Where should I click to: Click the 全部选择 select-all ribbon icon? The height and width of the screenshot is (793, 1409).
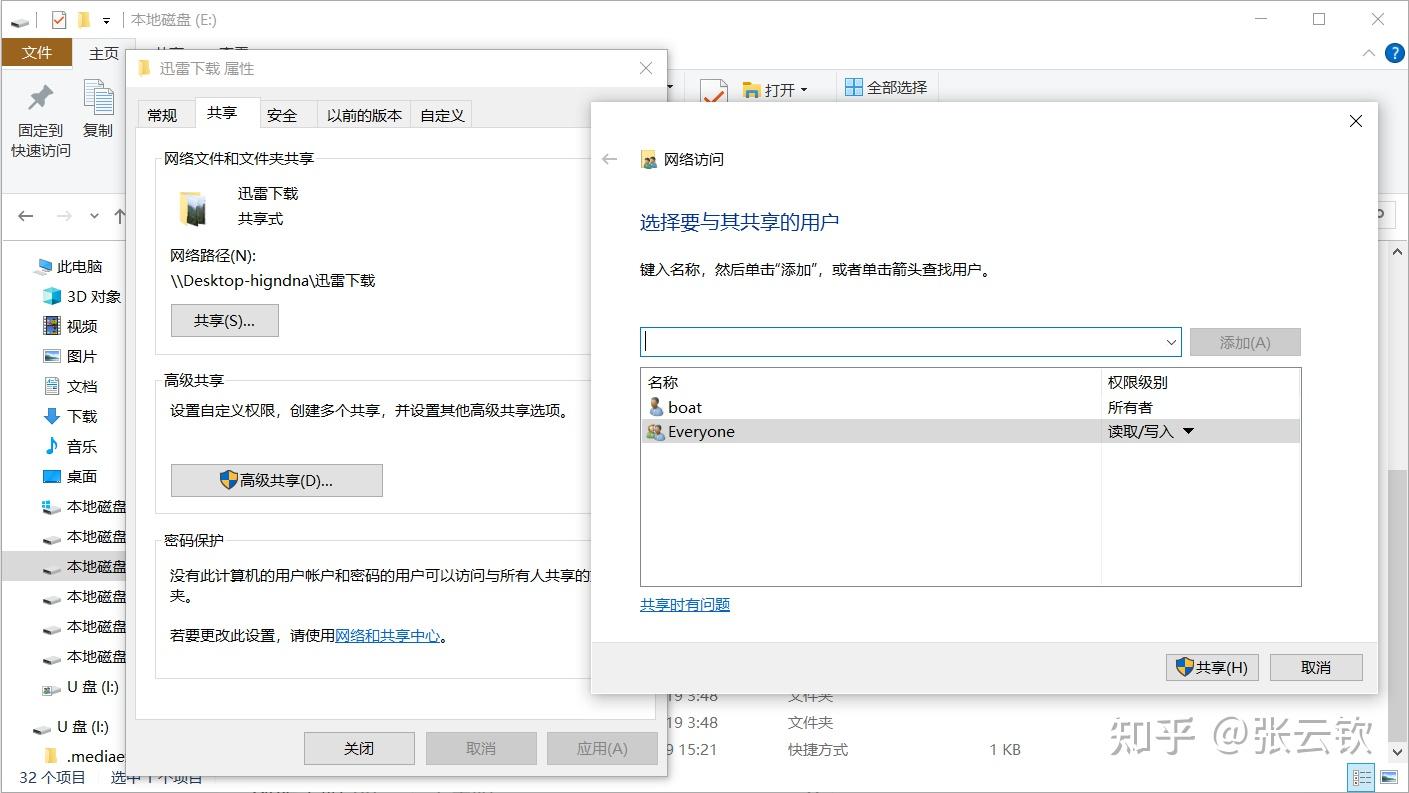(855, 89)
